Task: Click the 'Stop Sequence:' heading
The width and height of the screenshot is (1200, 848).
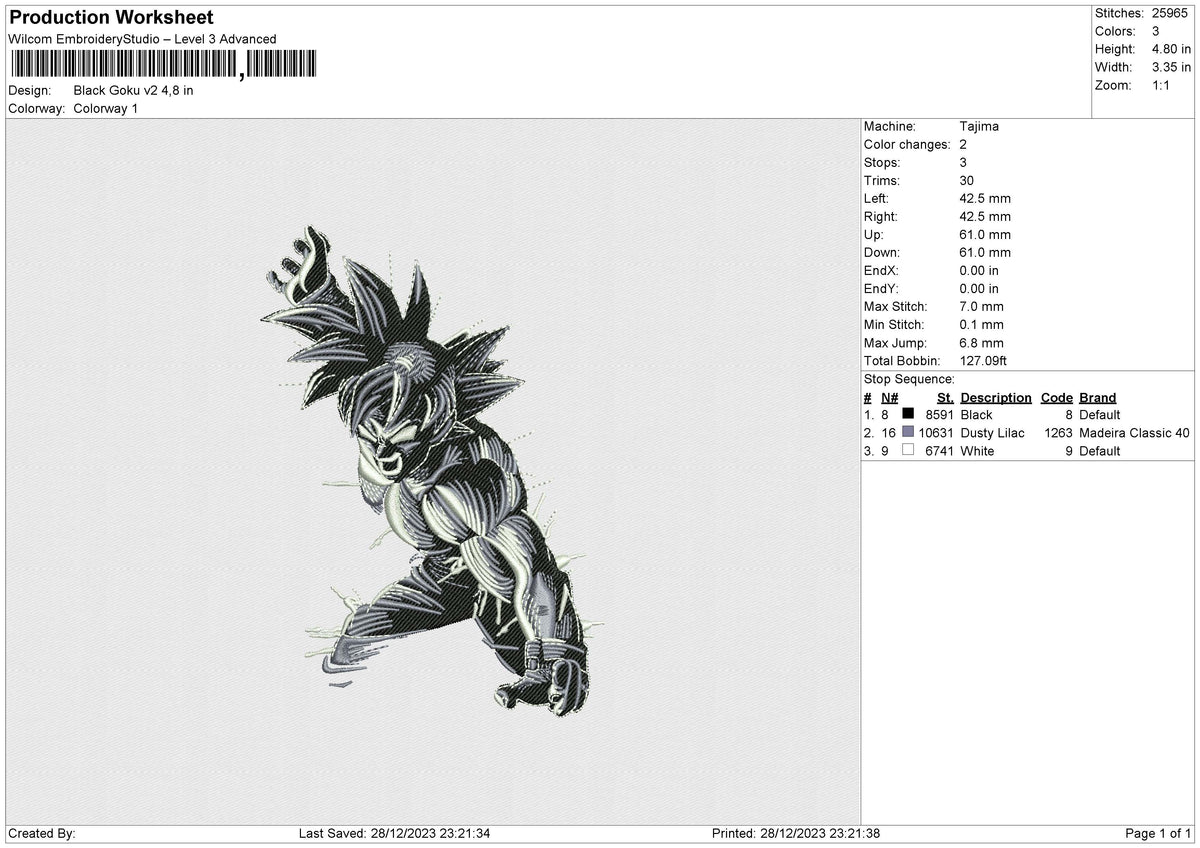Action: [909, 379]
